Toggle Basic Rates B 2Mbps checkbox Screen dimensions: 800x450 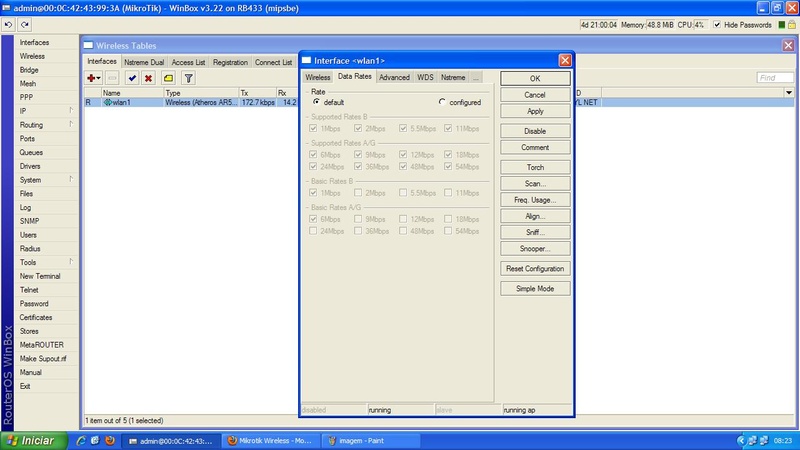(x=358, y=193)
